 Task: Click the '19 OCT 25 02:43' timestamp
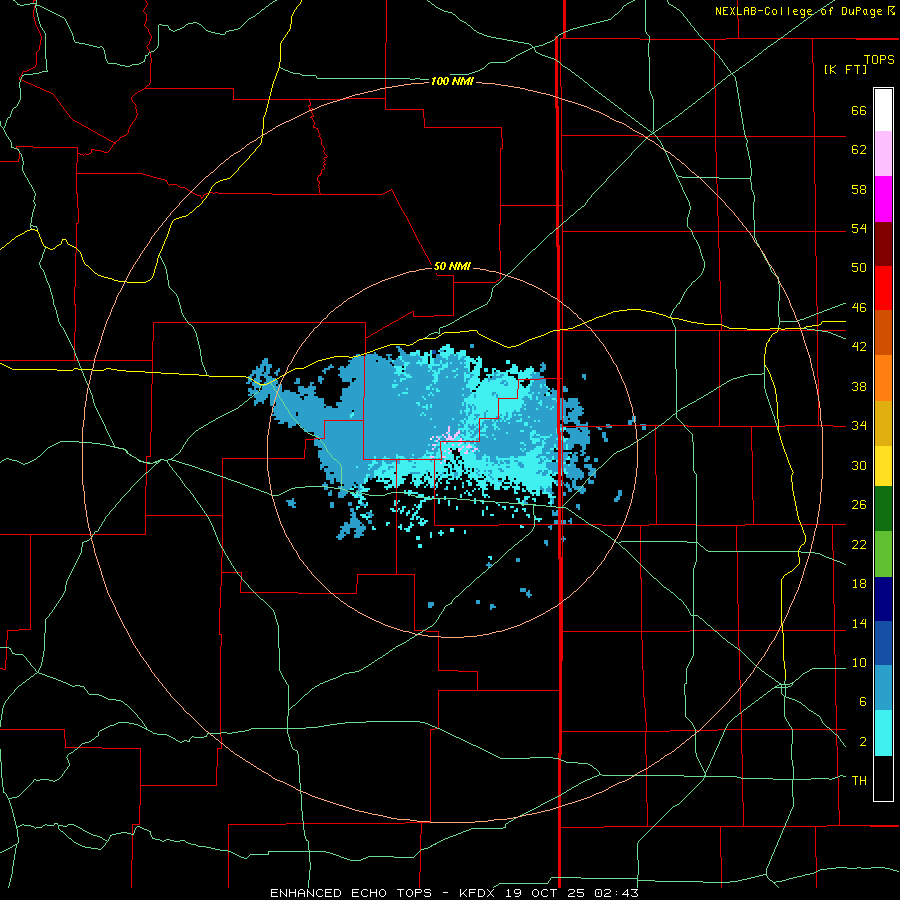coord(572,893)
